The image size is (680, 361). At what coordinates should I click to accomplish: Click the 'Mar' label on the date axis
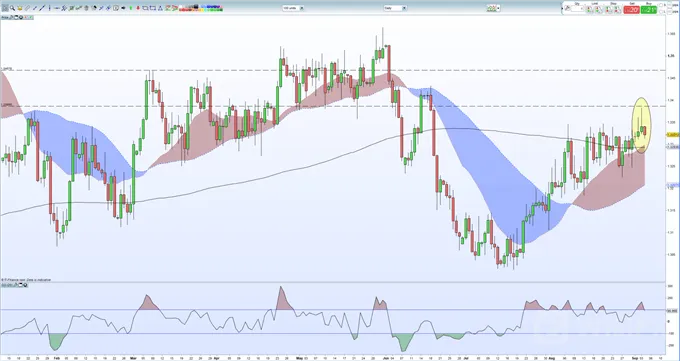(x=133, y=358)
